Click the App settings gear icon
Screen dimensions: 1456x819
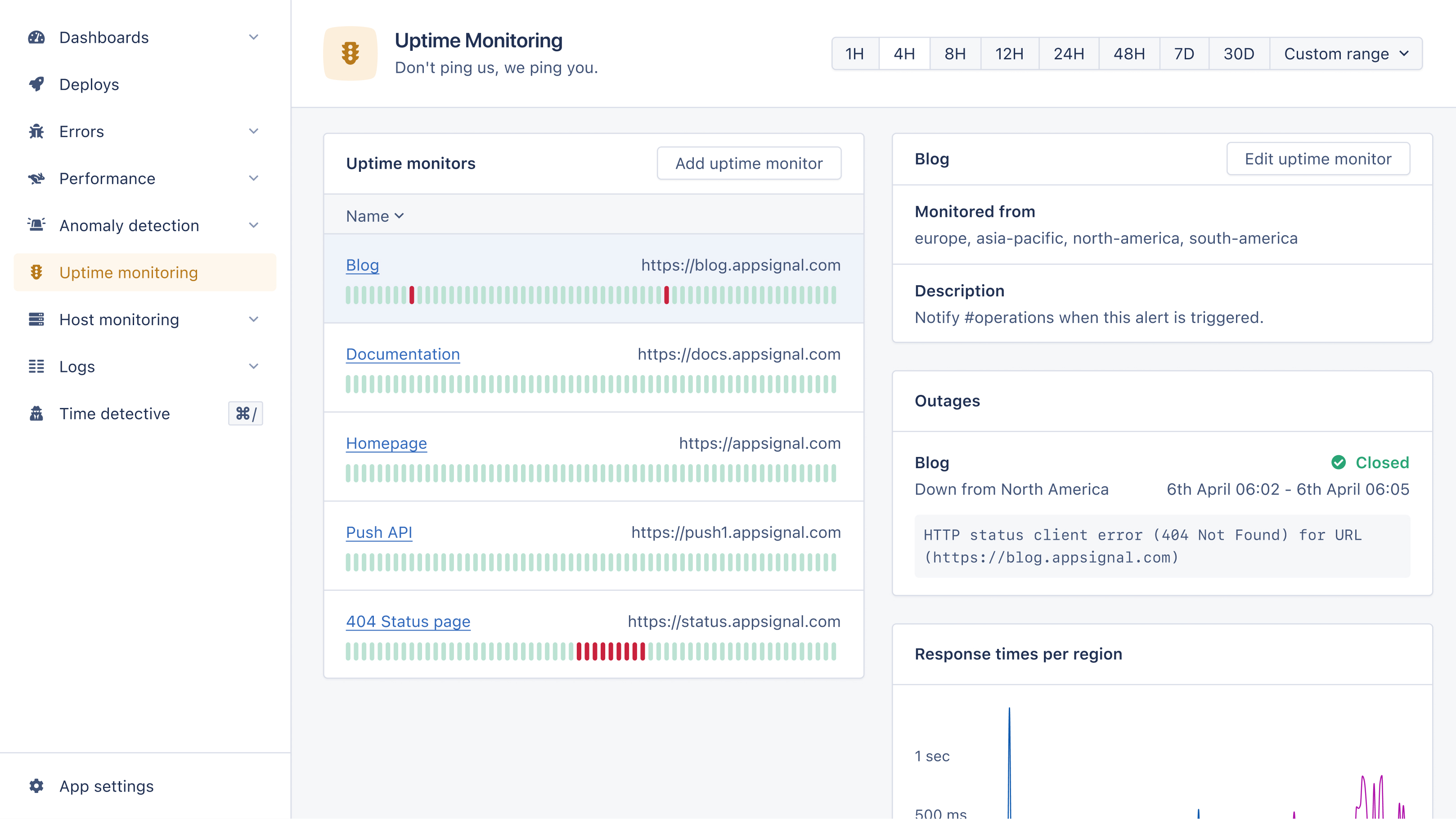(36, 786)
